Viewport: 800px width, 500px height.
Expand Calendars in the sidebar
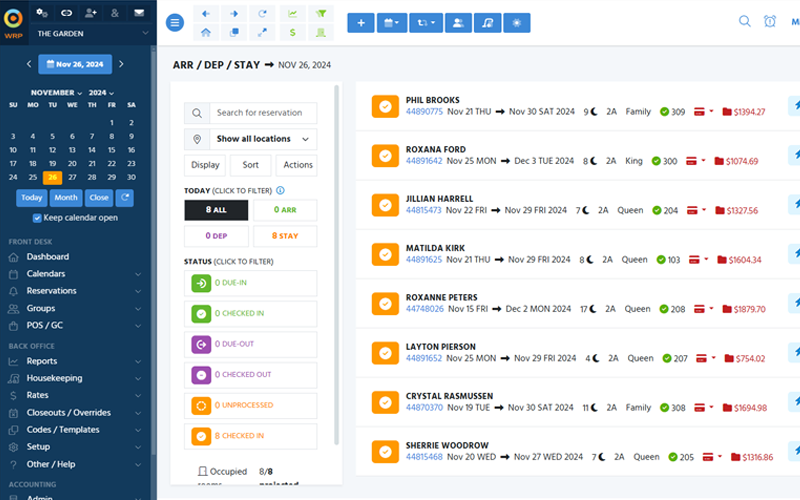click(x=75, y=274)
